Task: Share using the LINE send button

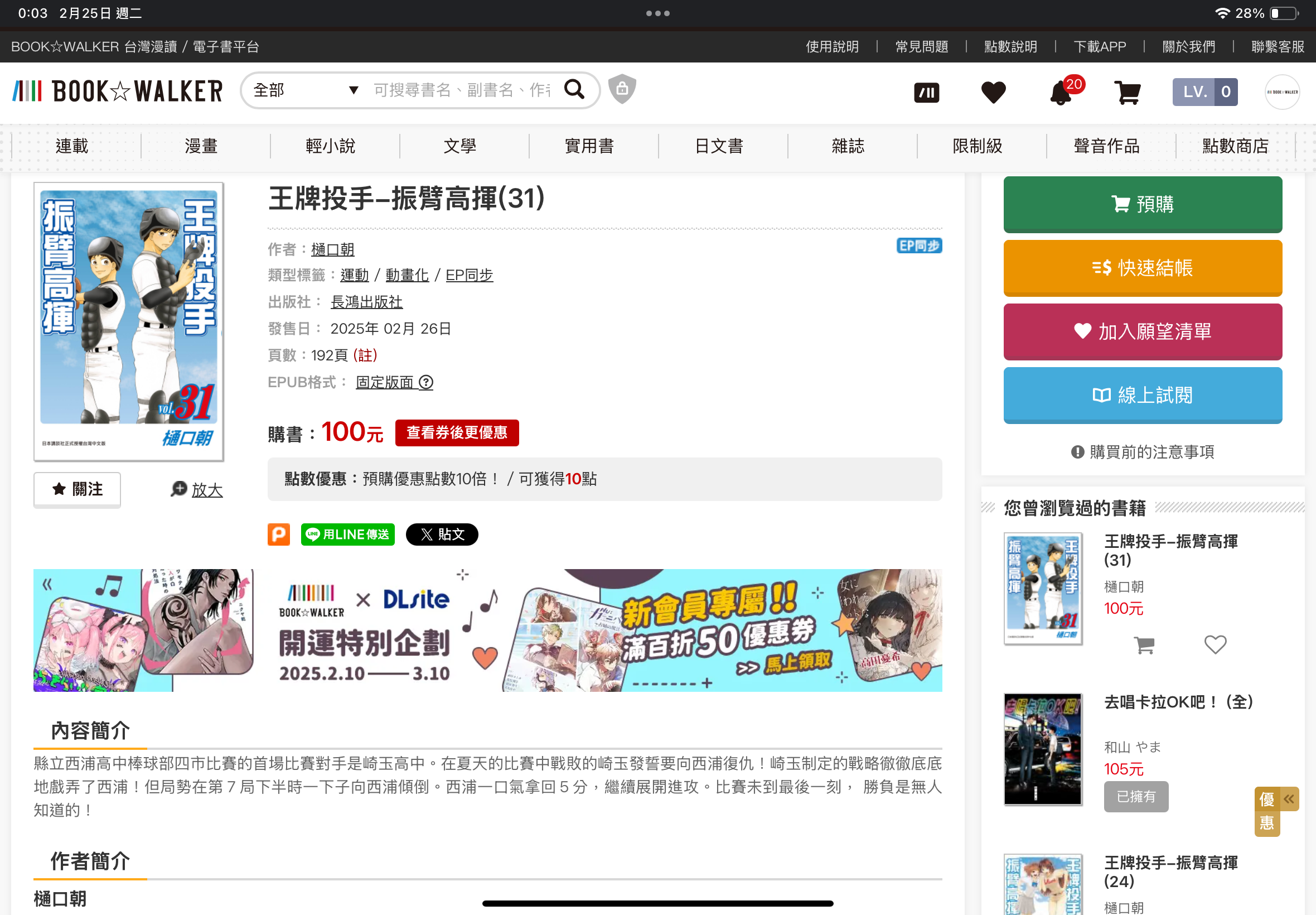Action: click(348, 534)
